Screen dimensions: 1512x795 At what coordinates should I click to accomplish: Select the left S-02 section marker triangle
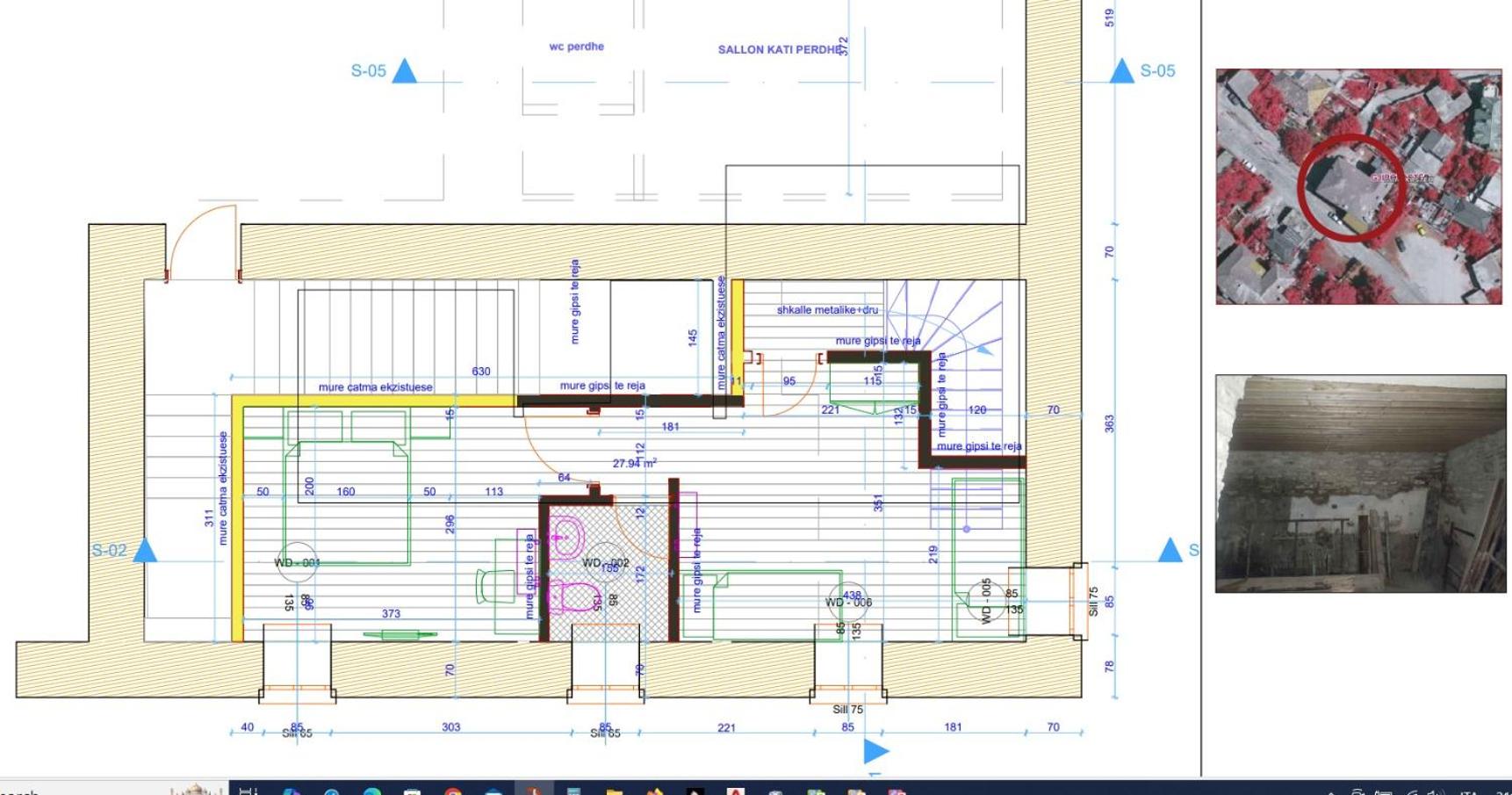pos(145,550)
